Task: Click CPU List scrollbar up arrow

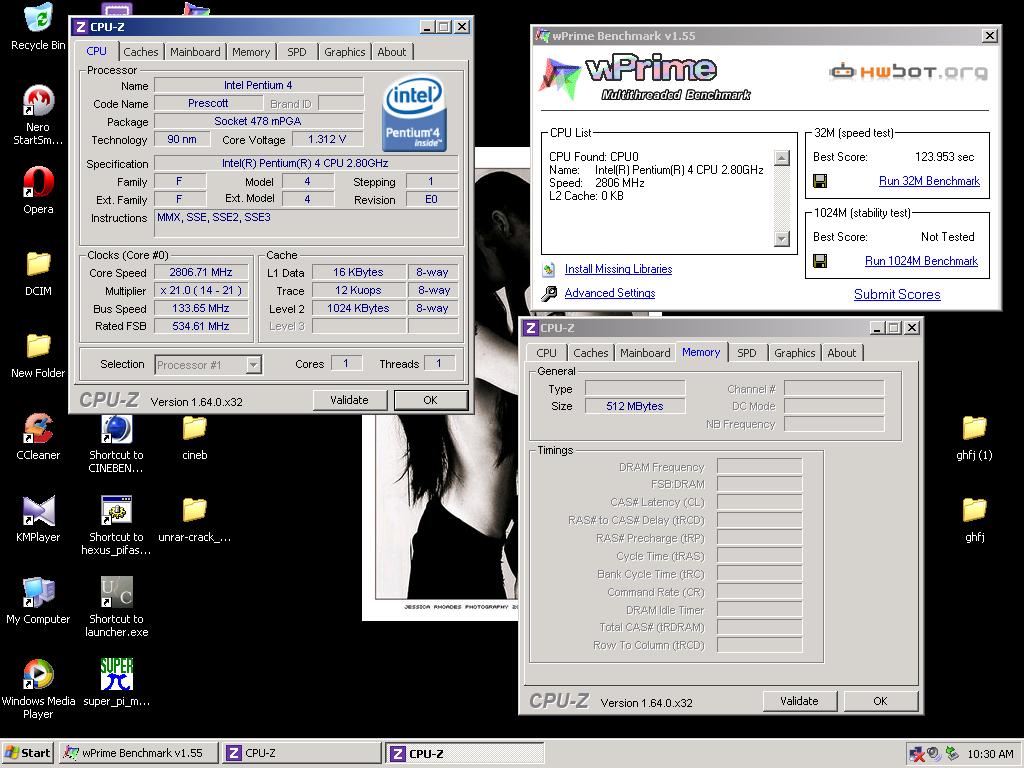Action: point(782,157)
